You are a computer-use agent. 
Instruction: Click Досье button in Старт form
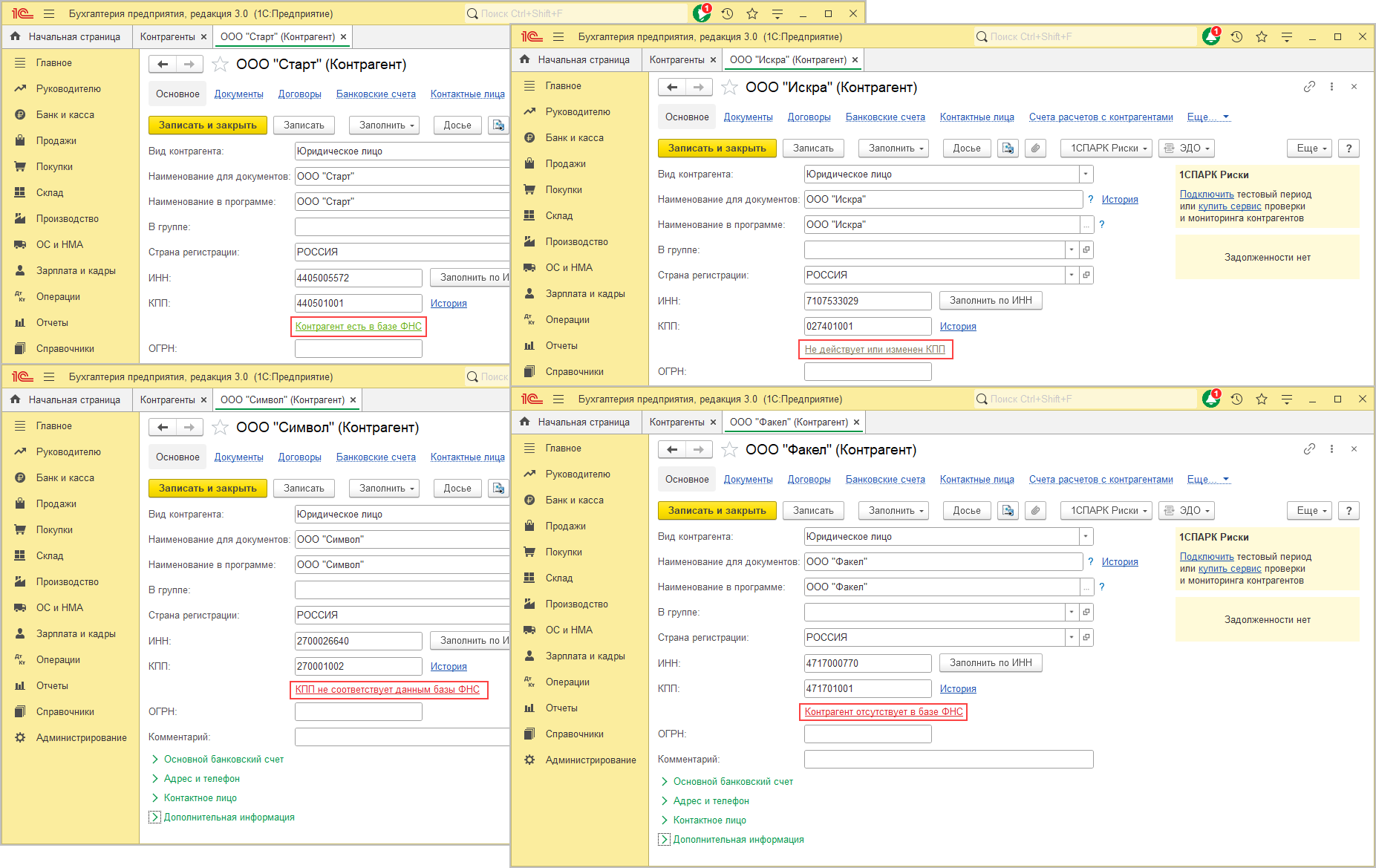457,125
